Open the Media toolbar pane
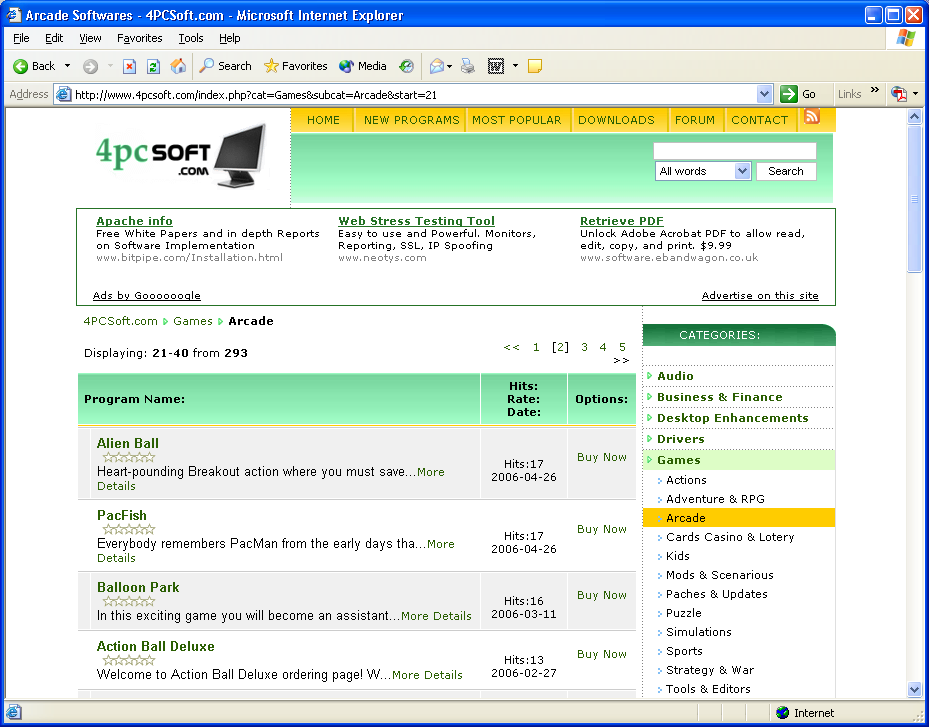The height and width of the screenshot is (727, 929). click(363, 66)
